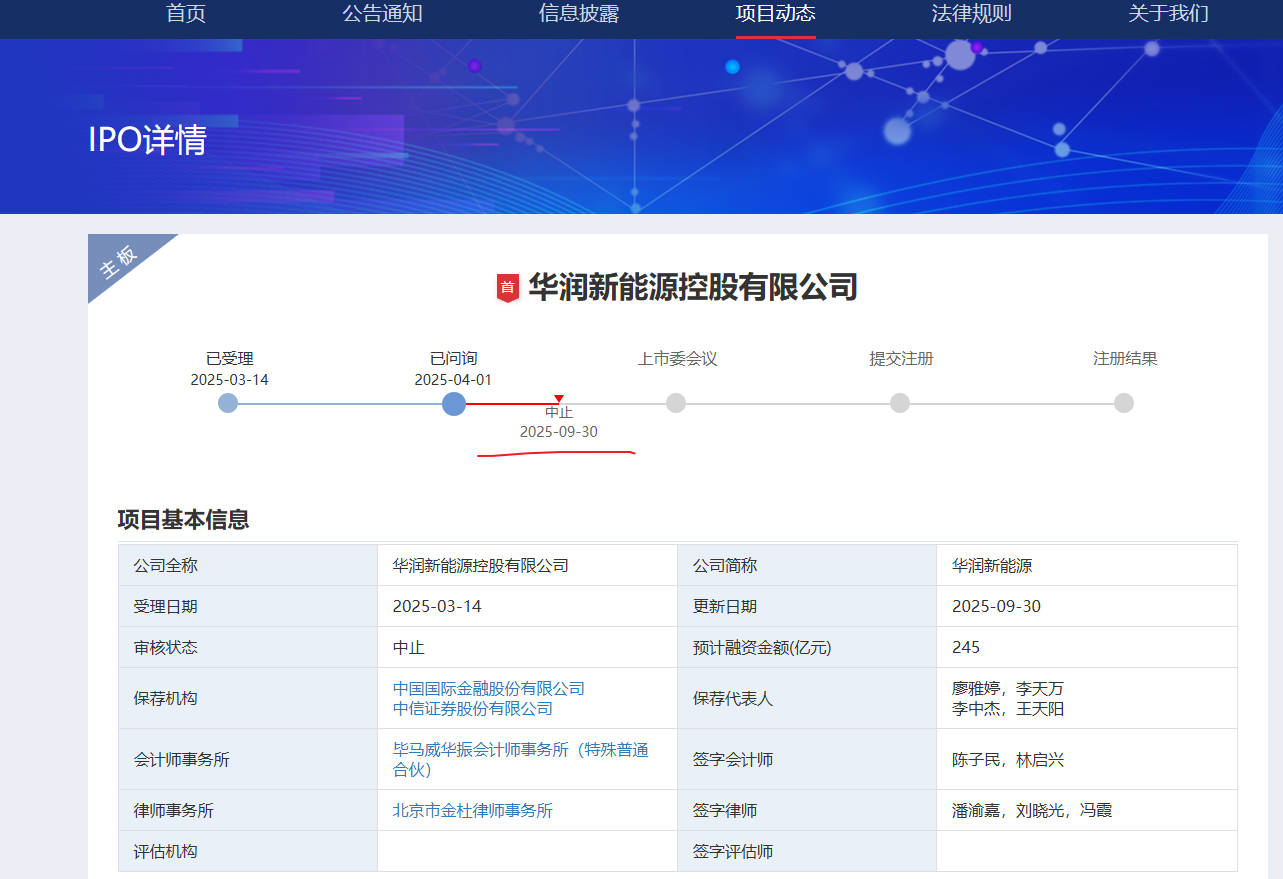Click the timeline date 2025-04-01
This screenshot has height=879, width=1283.
[x=453, y=380]
